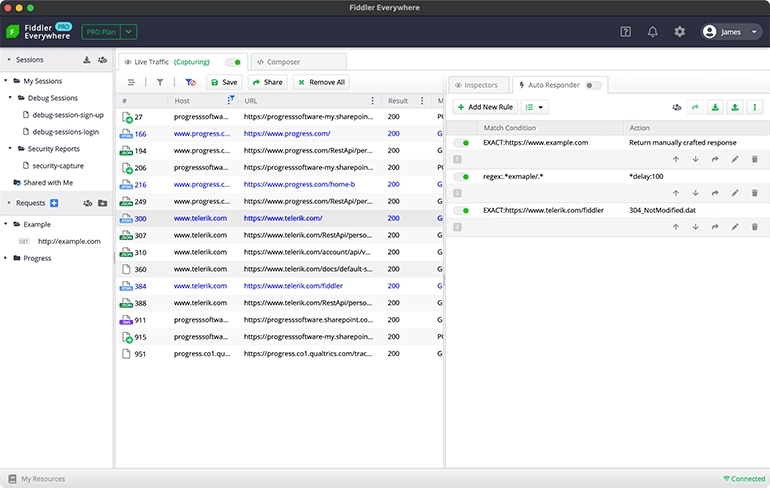Screen dimensions: 770x488
Task: Click Add New Rule button
Action: [x=485, y=107]
